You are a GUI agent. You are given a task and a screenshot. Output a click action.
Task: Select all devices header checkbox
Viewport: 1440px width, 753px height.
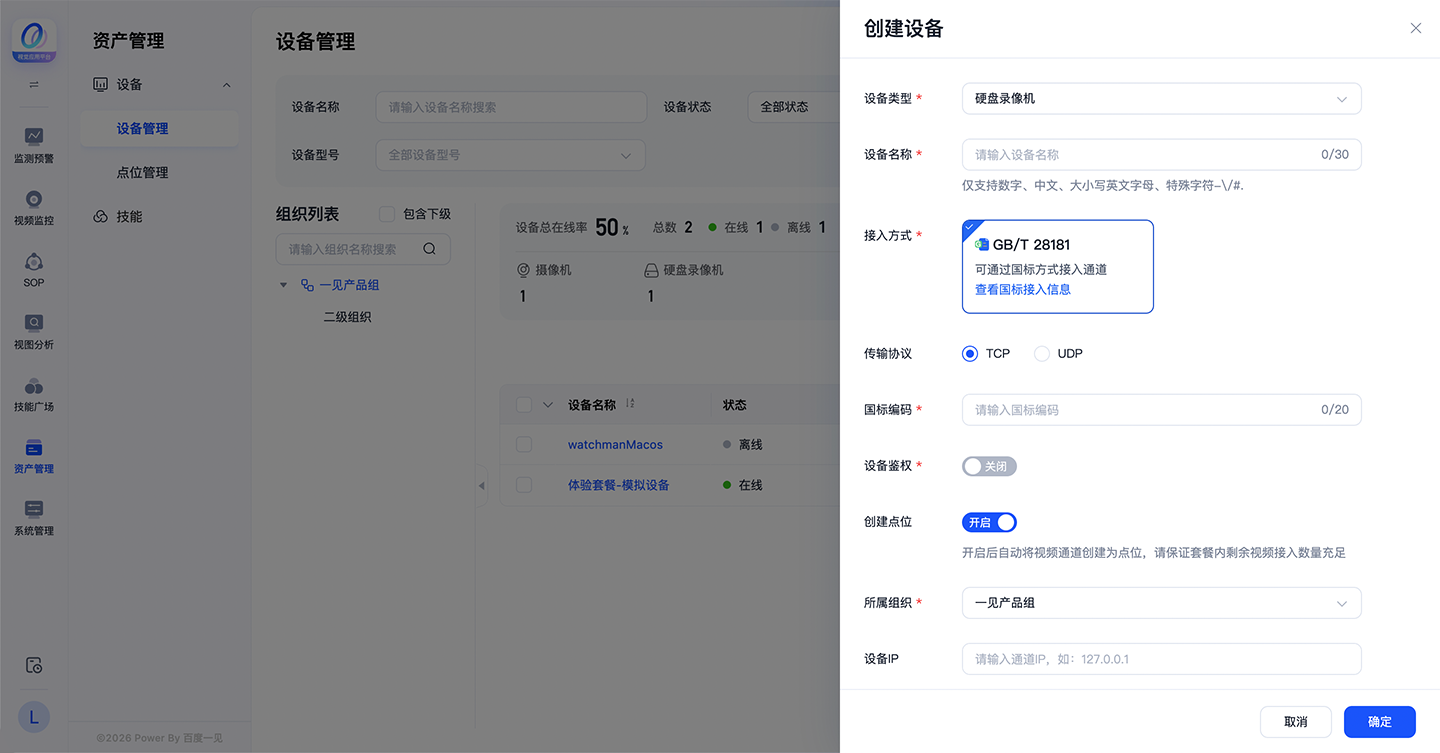coord(524,405)
